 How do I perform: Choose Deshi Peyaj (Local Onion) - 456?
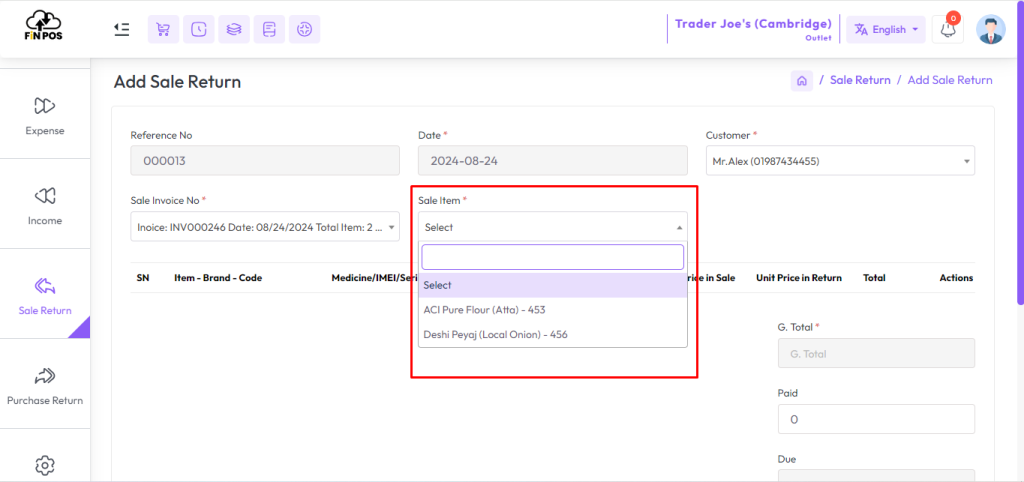coord(552,334)
